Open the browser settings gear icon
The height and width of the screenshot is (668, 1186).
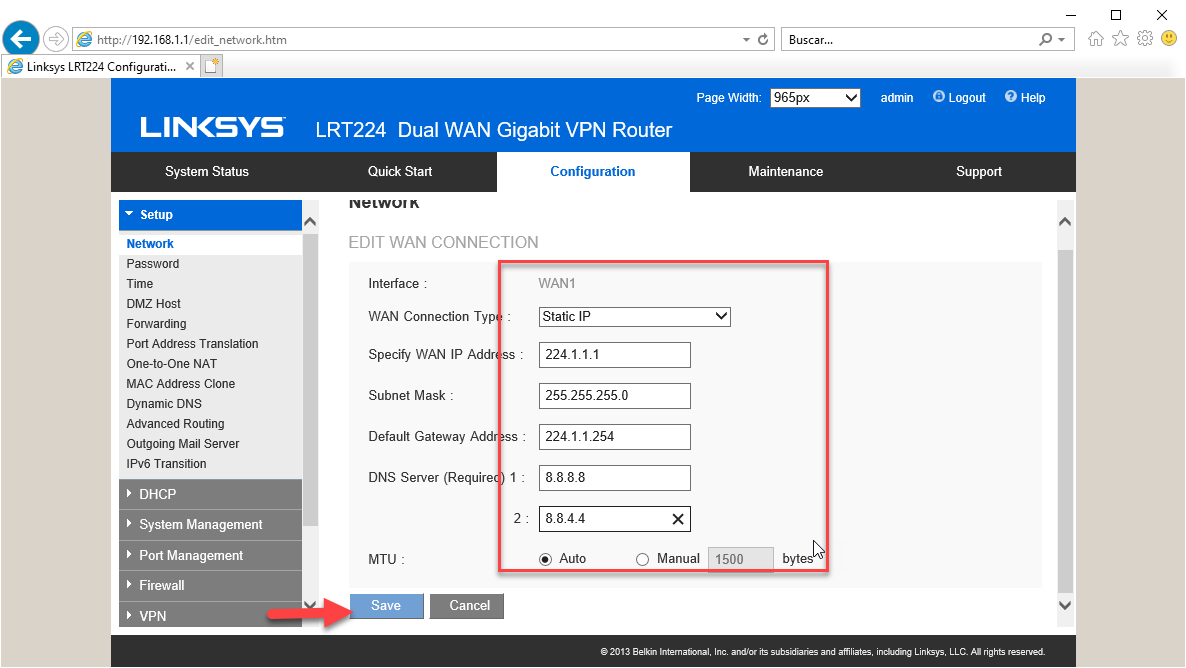pos(1145,39)
